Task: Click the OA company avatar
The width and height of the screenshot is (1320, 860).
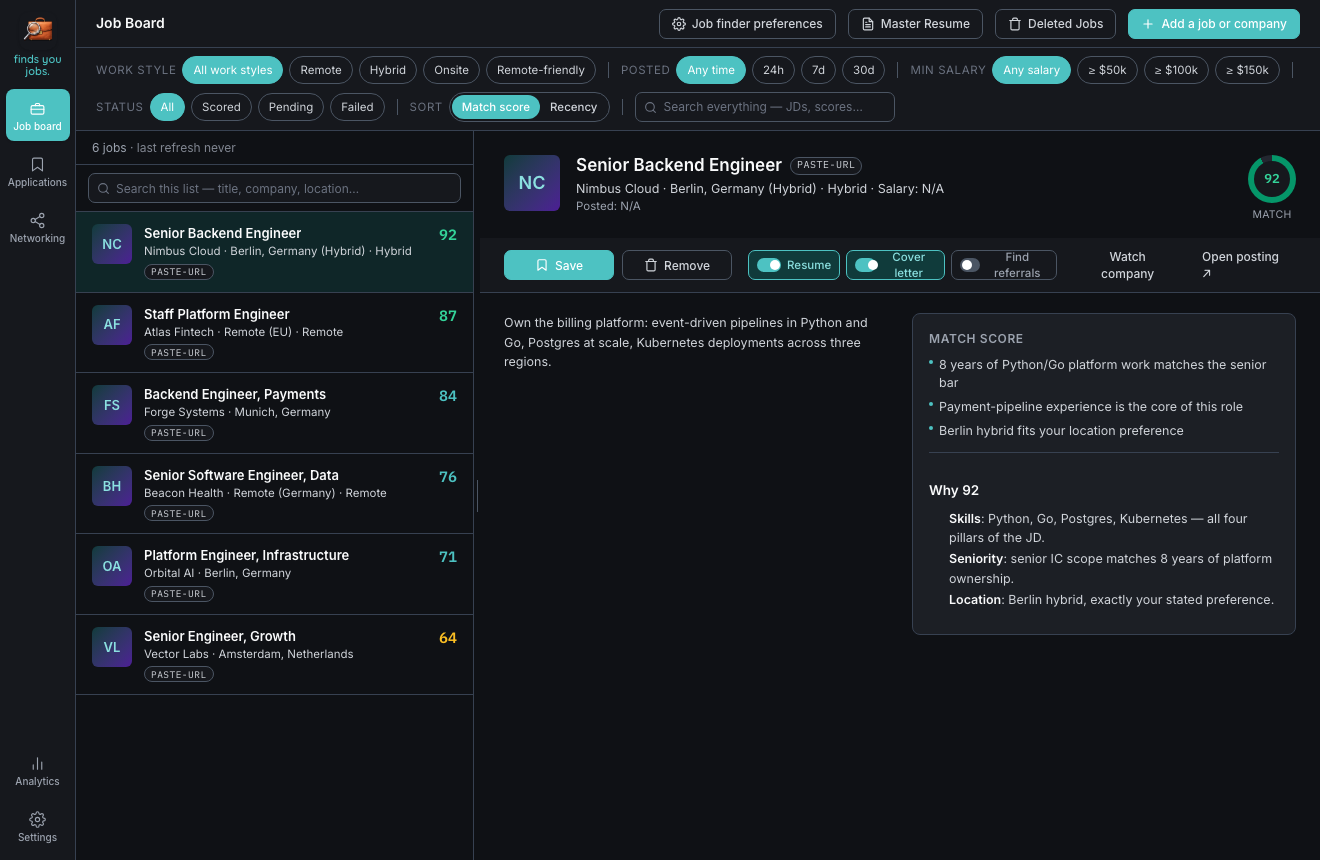Action: (112, 566)
